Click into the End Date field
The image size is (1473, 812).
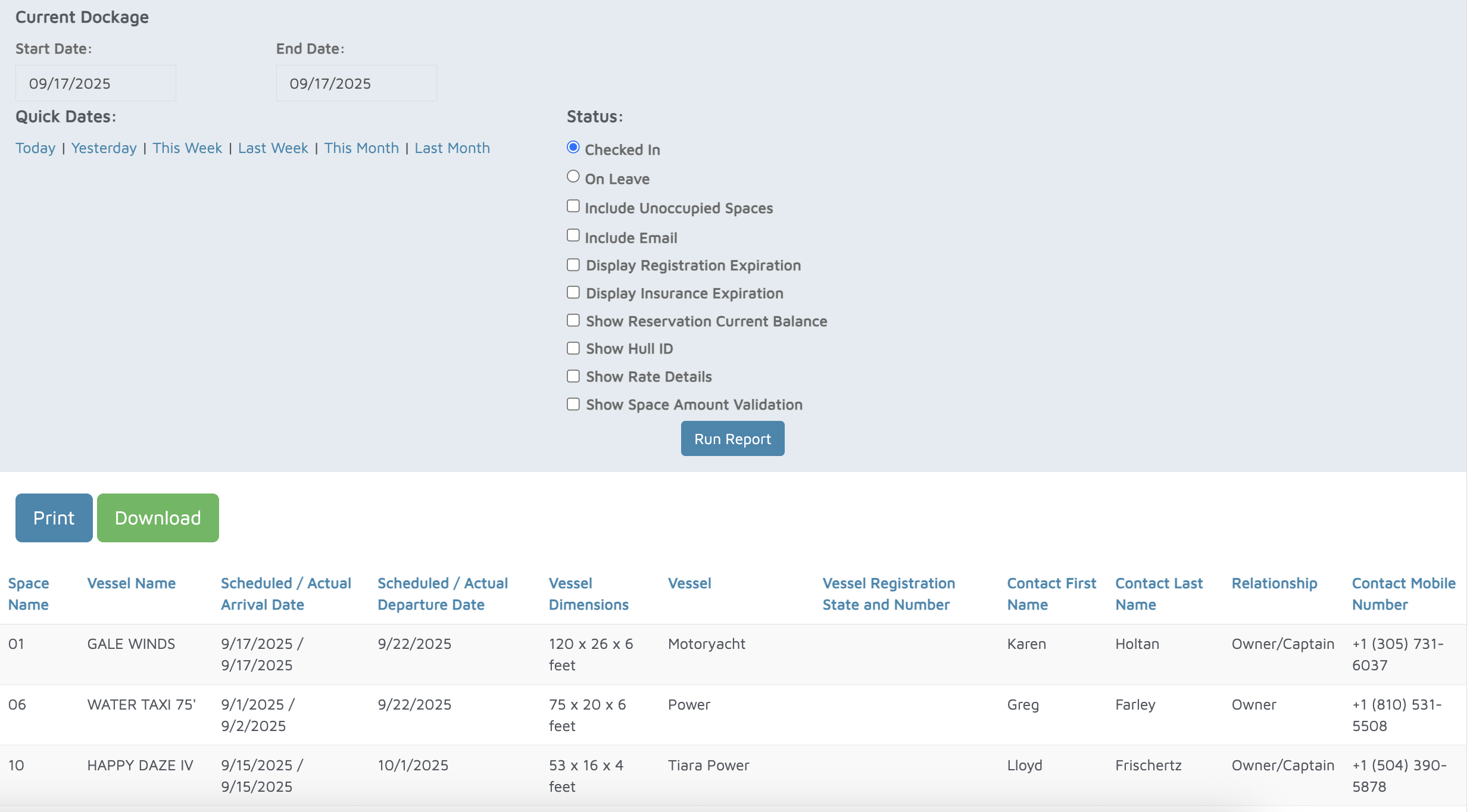click(x=356, y=83)
